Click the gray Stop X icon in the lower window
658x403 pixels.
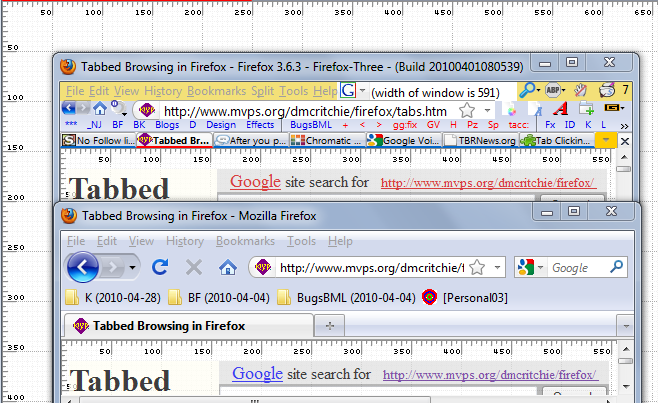(x=193, y=267)
